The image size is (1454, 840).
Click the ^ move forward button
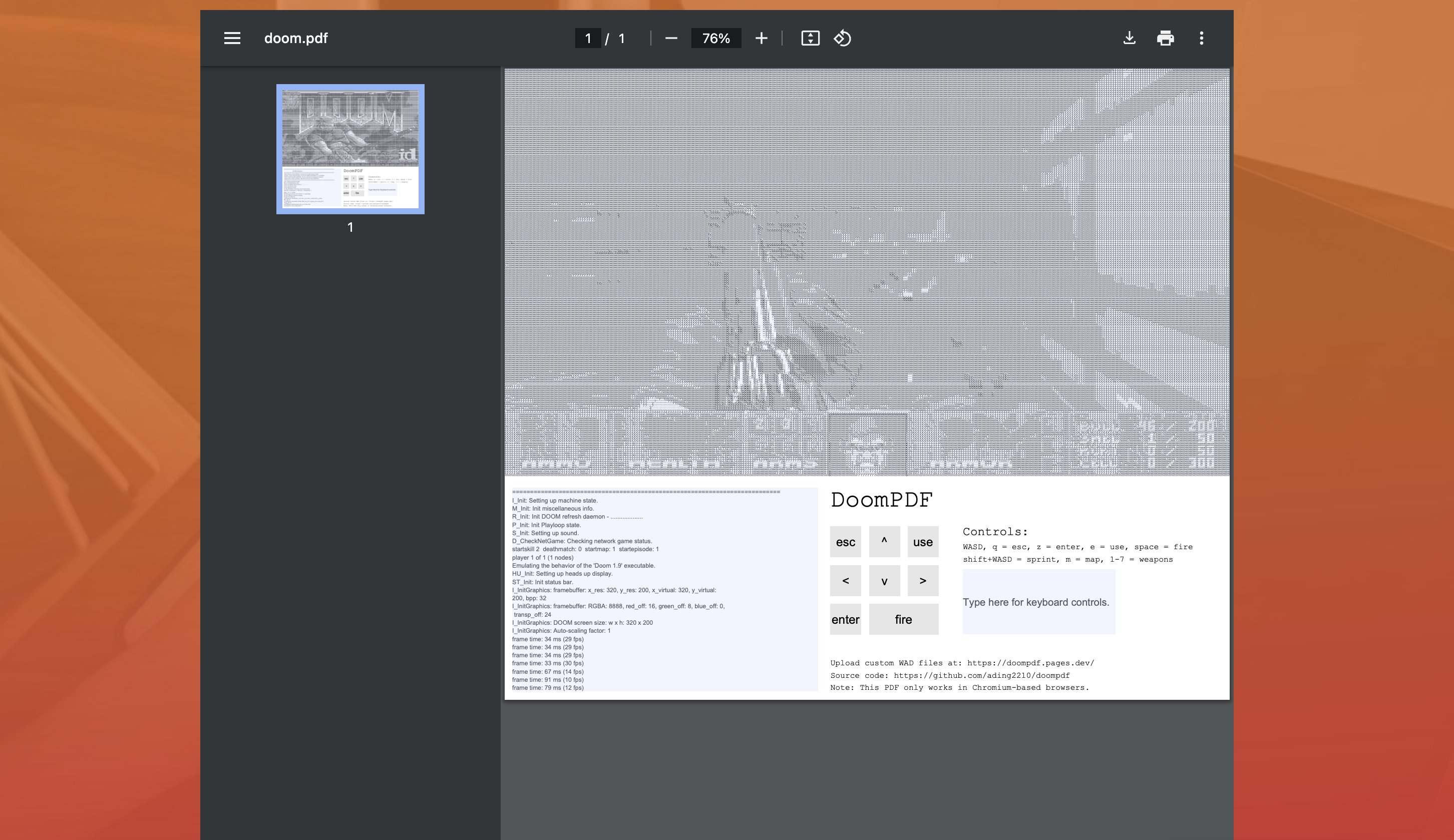pos(884,542)
